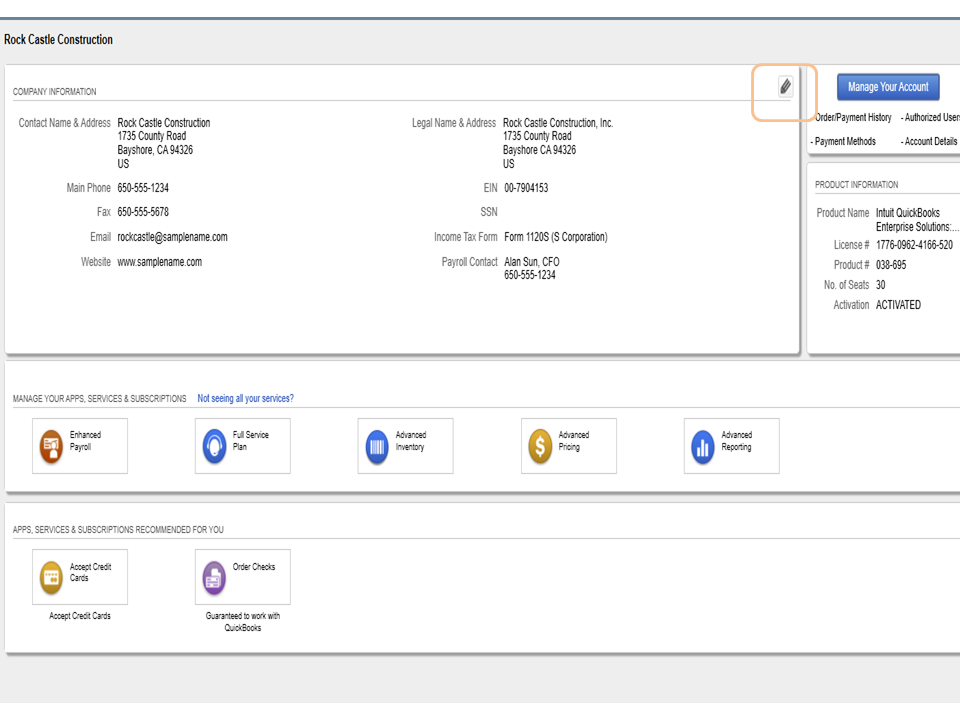Click the ACTIVATED status value
The height and width of the screenshot is (720, 960).
898,305
